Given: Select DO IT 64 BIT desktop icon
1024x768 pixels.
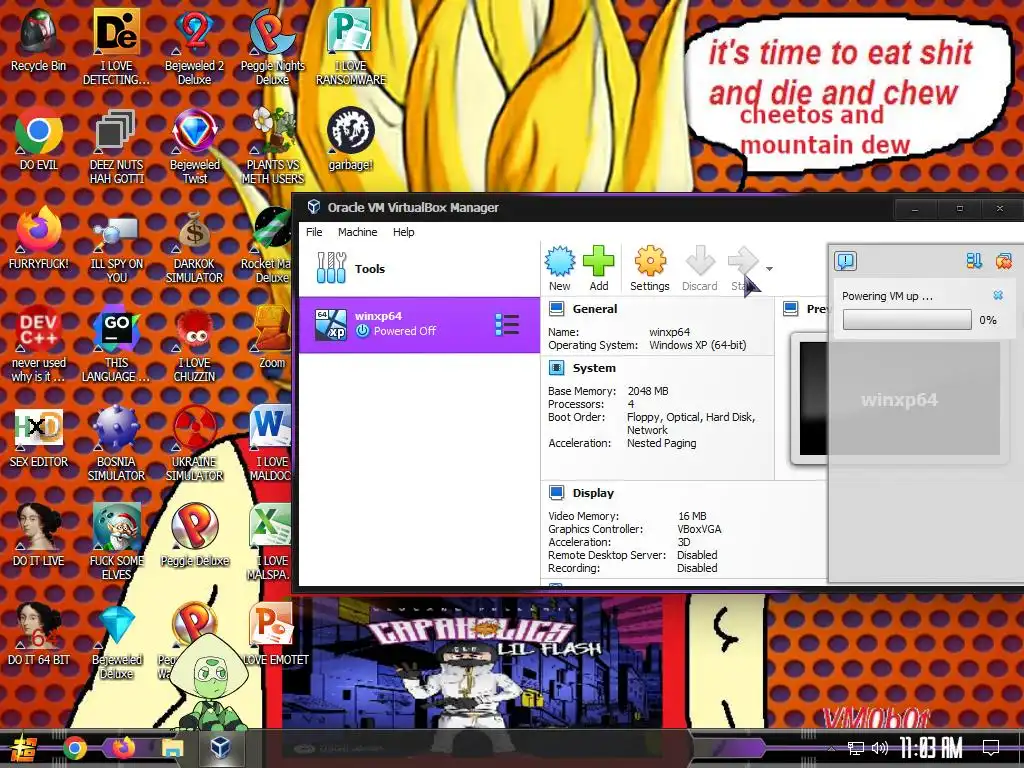Looking at the screenshot, I should coord(39,635).
